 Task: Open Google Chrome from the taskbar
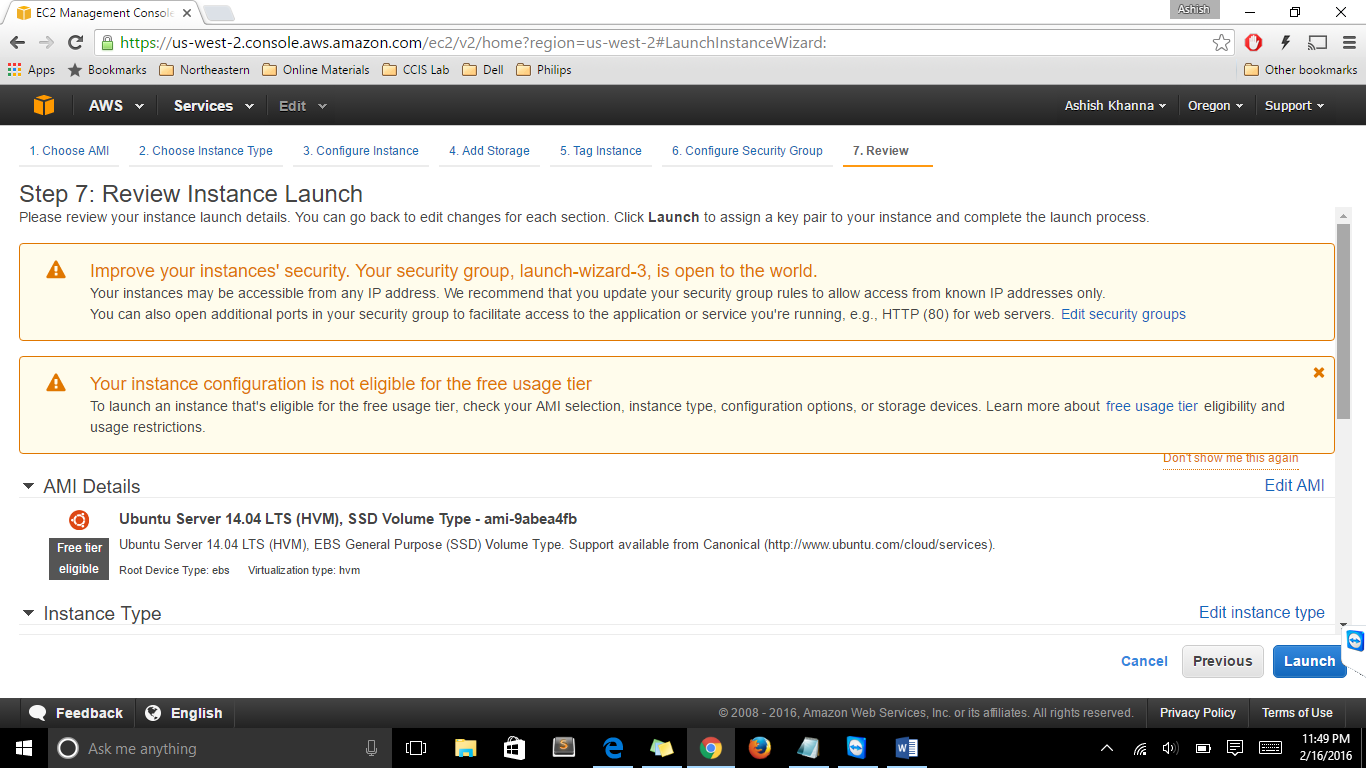tap(710, 748)
